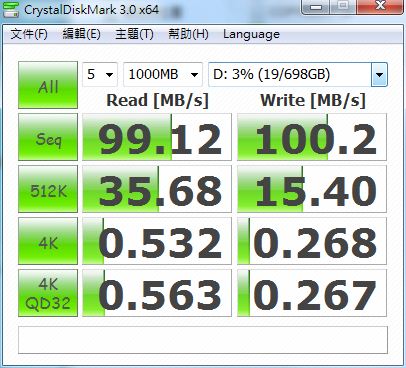
Task: Start the Seq benchmark test
Action: click(48, 137)
